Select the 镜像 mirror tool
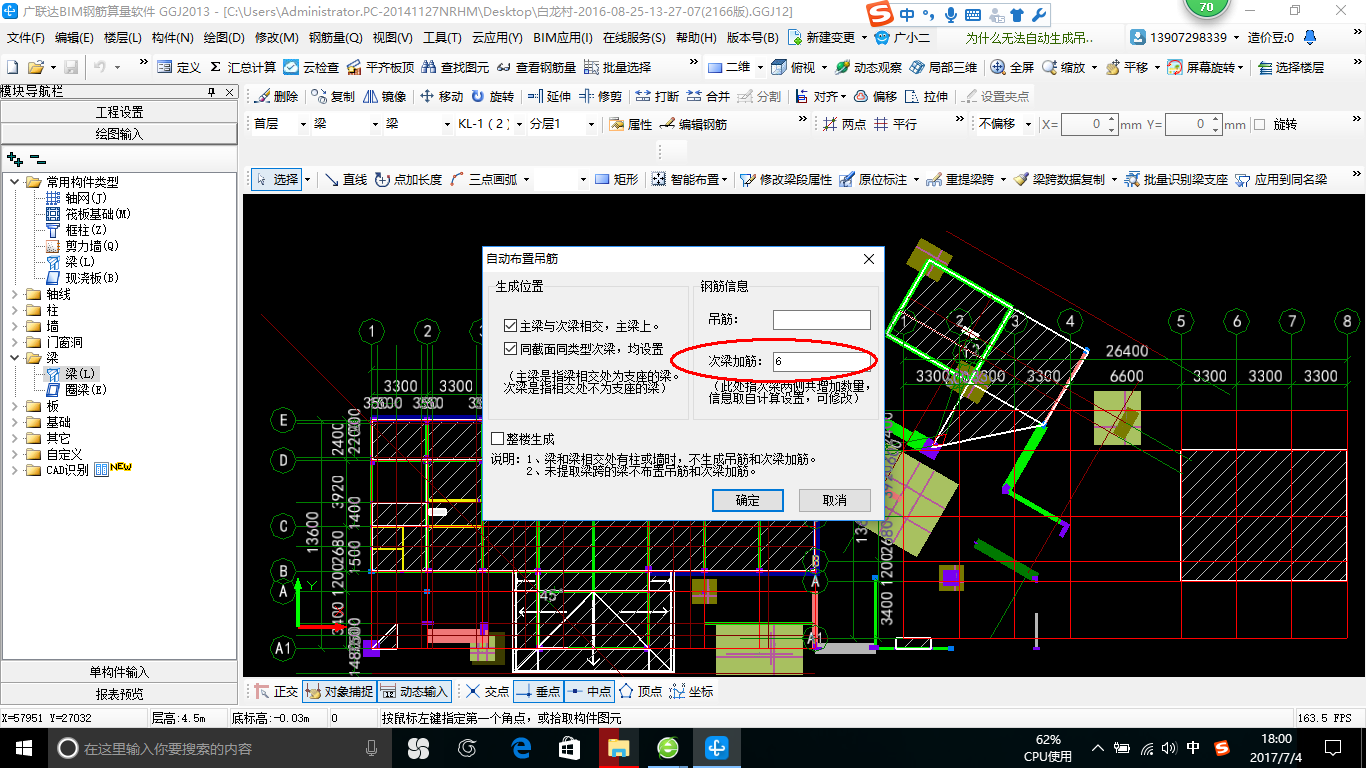Image resolution: width=1366 pixels, height=768 pixels. point(385,96)
